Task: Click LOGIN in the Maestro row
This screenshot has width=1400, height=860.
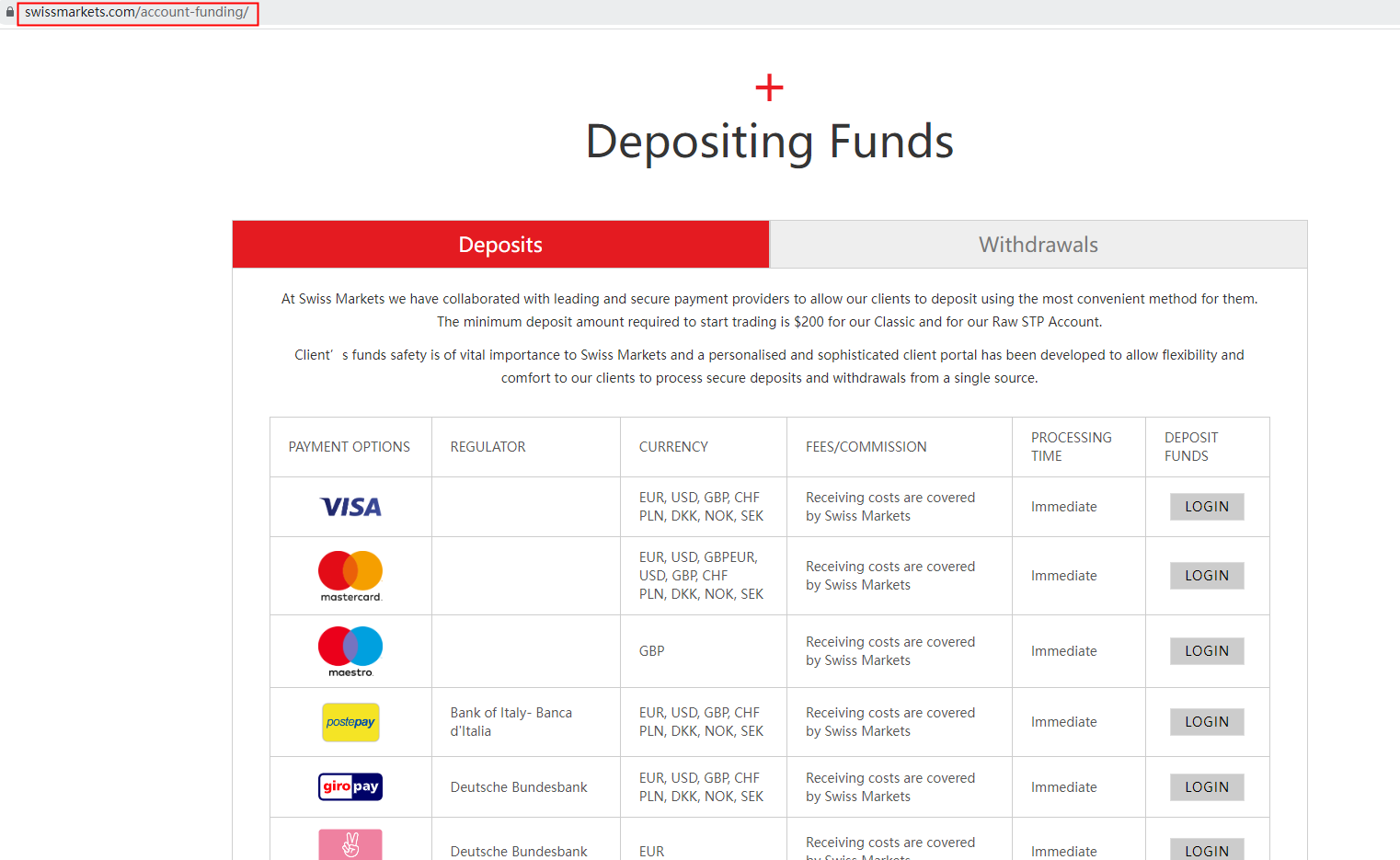Action: [x=1207, y=651]
